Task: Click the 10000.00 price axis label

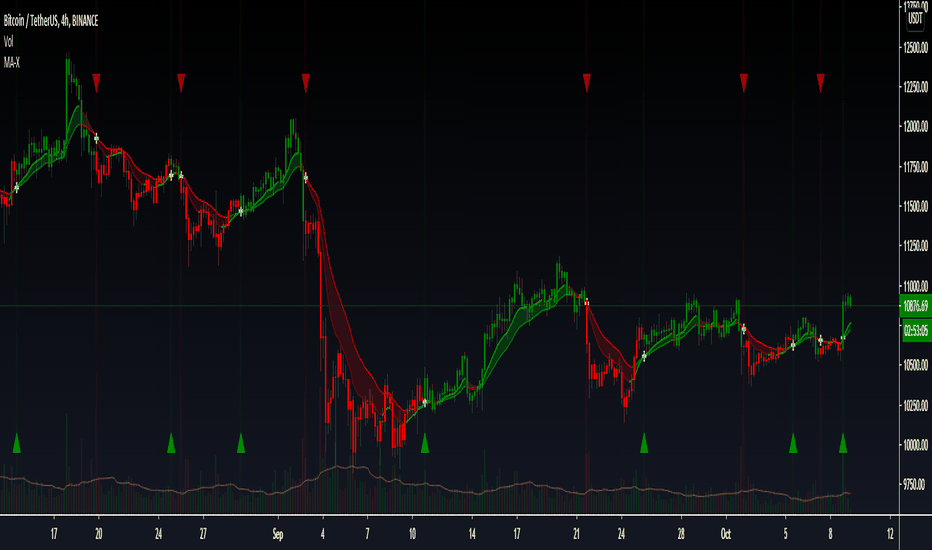Action: click(915, 445)
